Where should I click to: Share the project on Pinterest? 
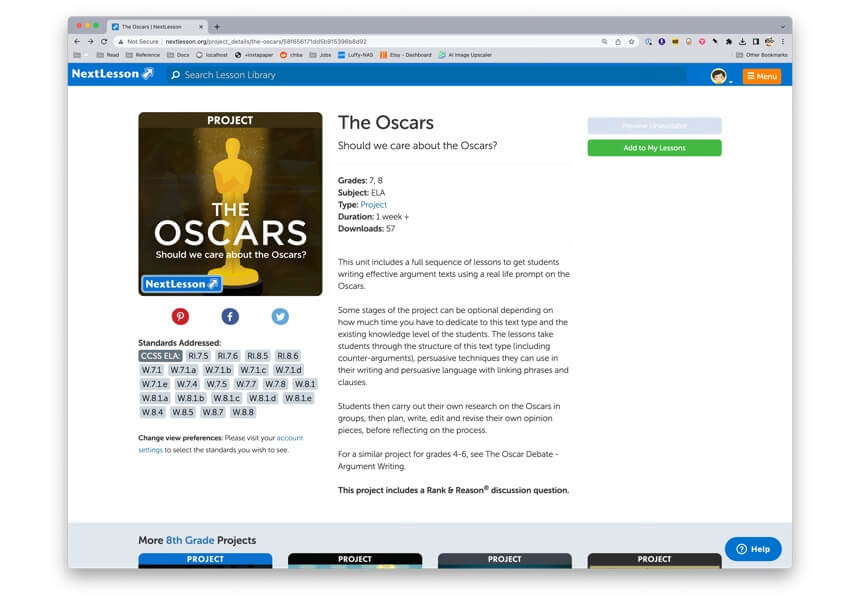pos(180,316)
